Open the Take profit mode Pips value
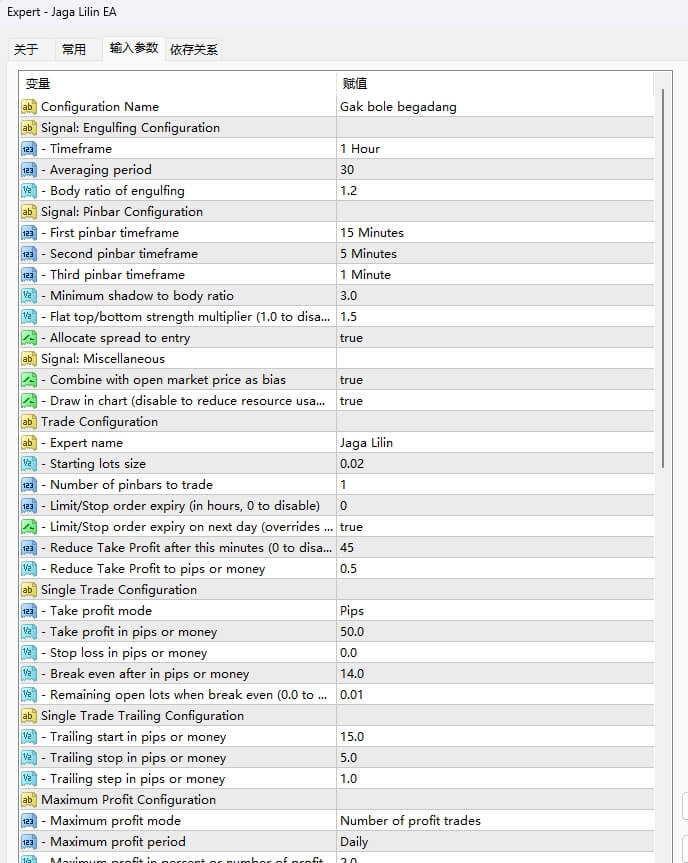The image size is (688, 863). 352,611
